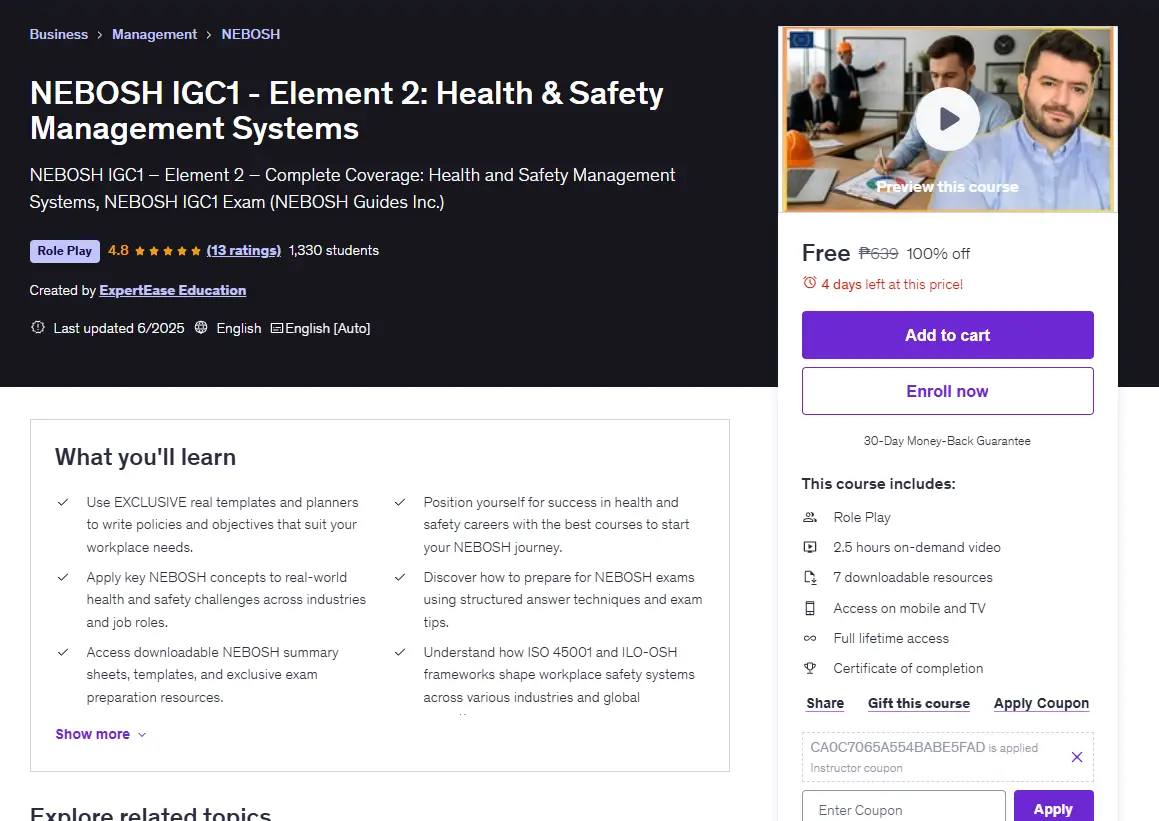Screen dimensions: 1159x821
Task: Click the 'Understand how ISO 45001' learning item
Action: pos(559,675)
